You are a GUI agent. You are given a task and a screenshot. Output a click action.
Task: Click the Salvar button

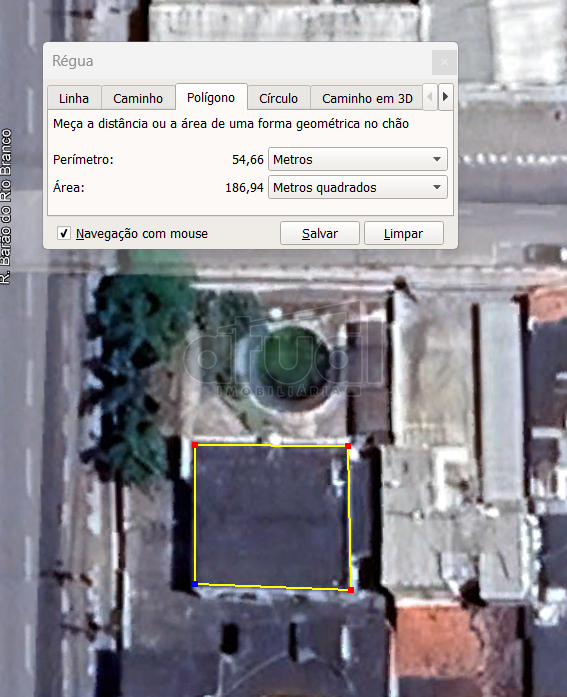(x=319, y=233)
